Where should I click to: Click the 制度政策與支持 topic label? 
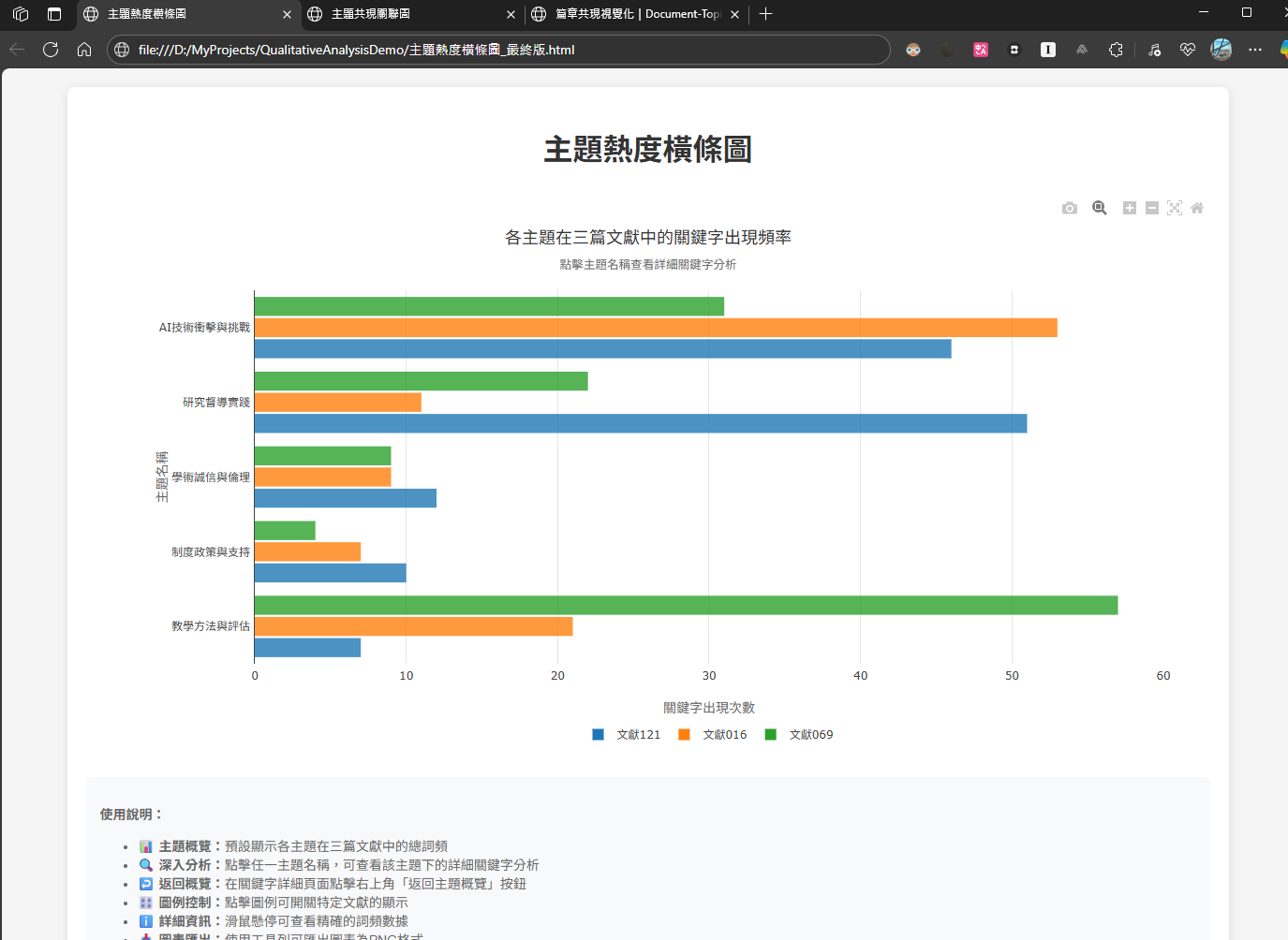click(x=211, y=552)
